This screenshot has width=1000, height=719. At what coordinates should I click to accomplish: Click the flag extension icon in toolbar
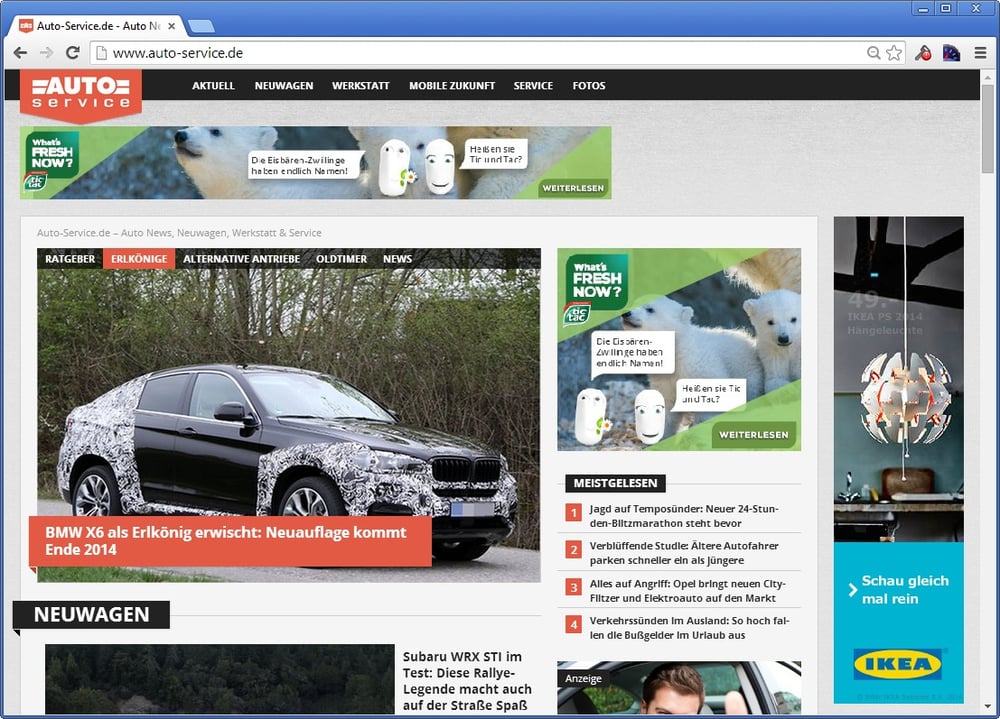[952, 53]
